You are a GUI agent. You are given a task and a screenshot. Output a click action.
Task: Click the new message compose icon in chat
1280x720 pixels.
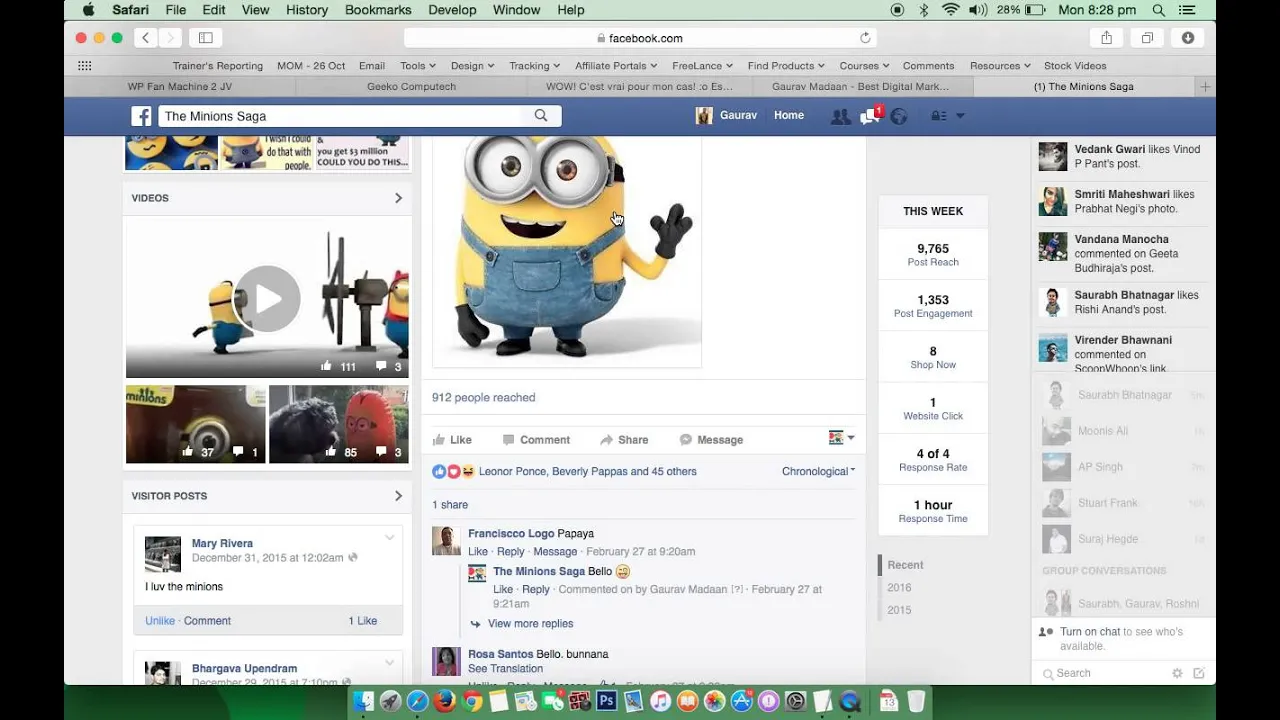(1199, 673)
